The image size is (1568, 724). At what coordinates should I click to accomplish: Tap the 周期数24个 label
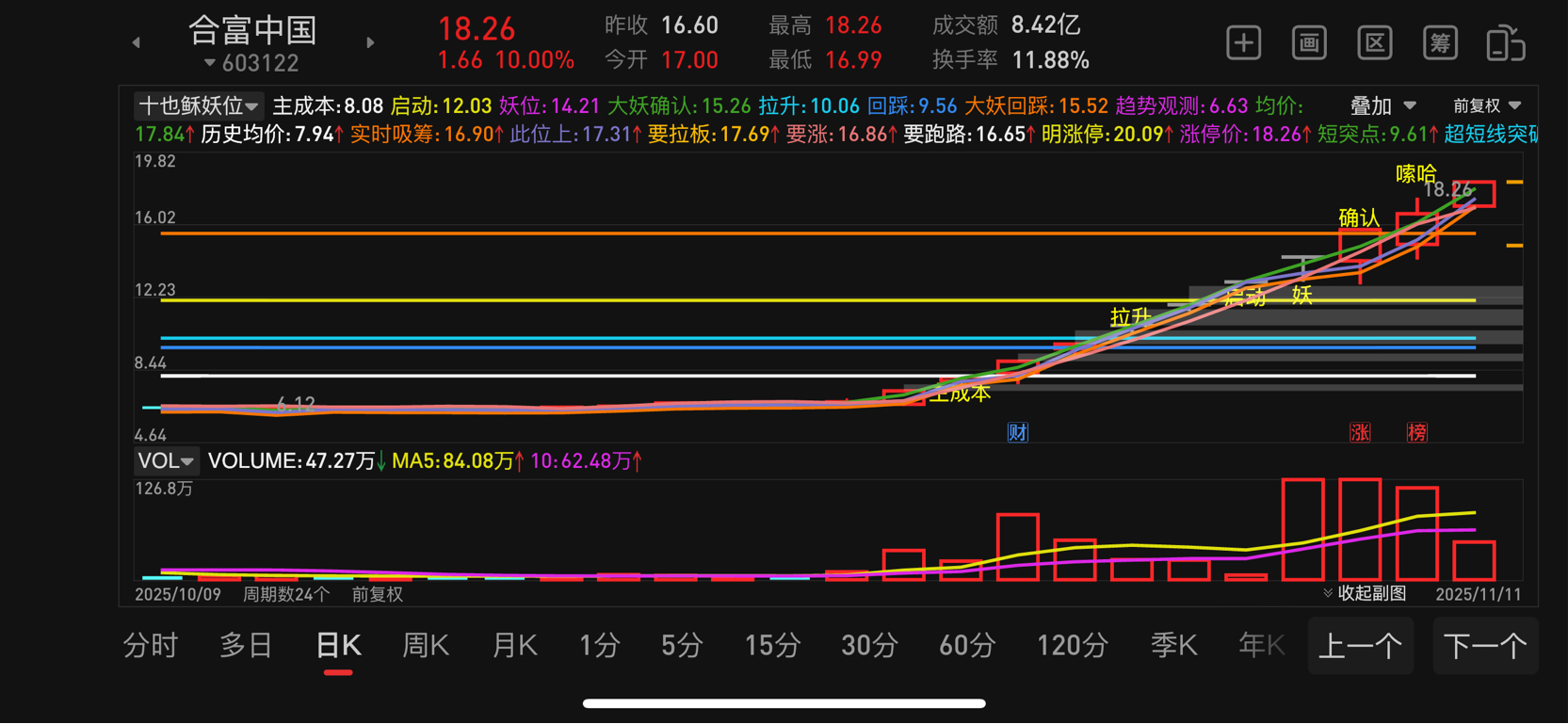pyautogui.click(x=286, y=594)
